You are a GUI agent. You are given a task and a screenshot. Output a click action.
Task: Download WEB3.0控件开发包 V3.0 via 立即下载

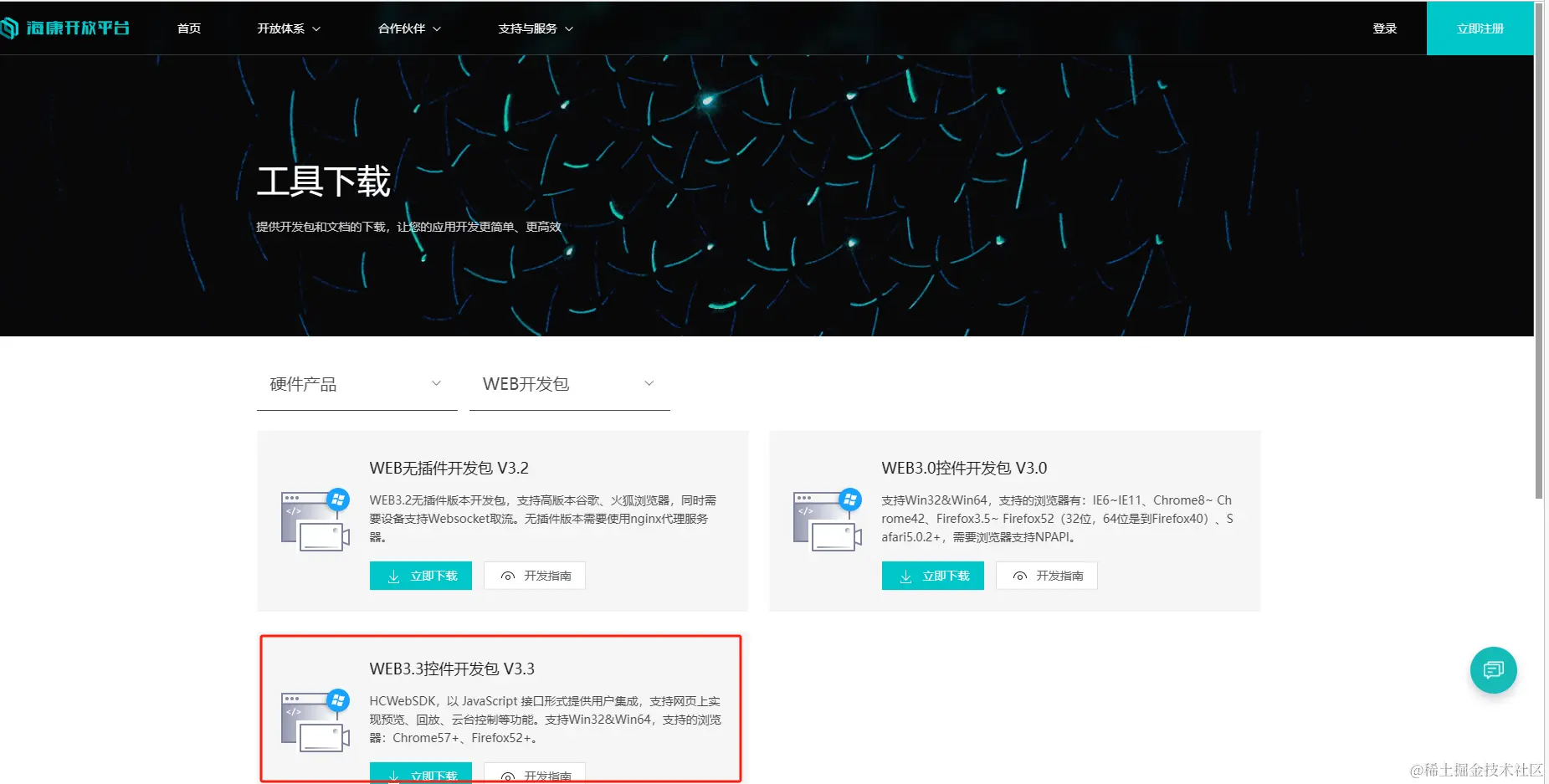click(x=933, y=576)
